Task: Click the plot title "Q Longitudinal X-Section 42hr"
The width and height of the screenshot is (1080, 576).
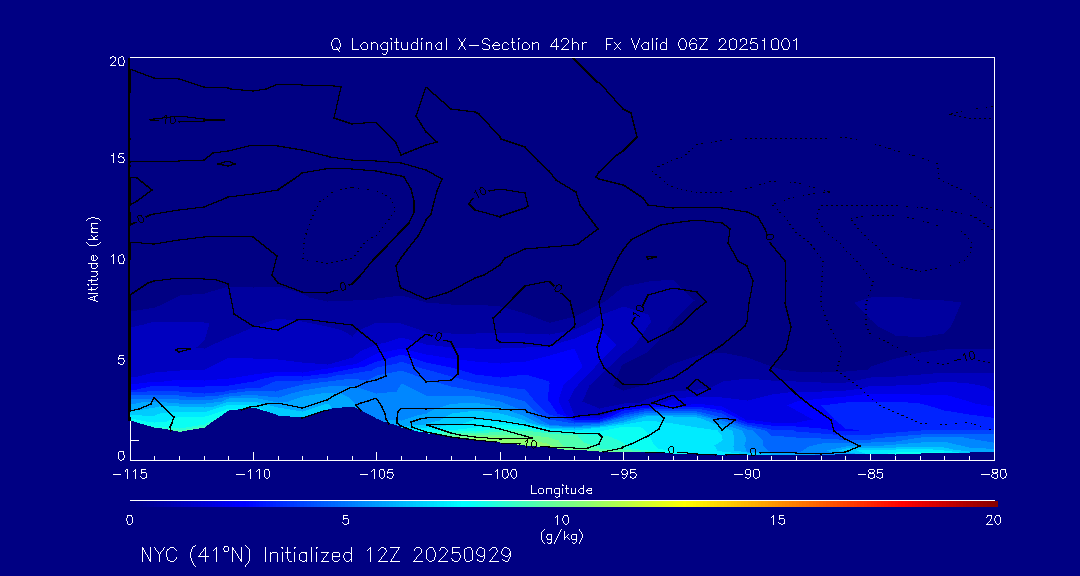Action: (x=459, y=45)
